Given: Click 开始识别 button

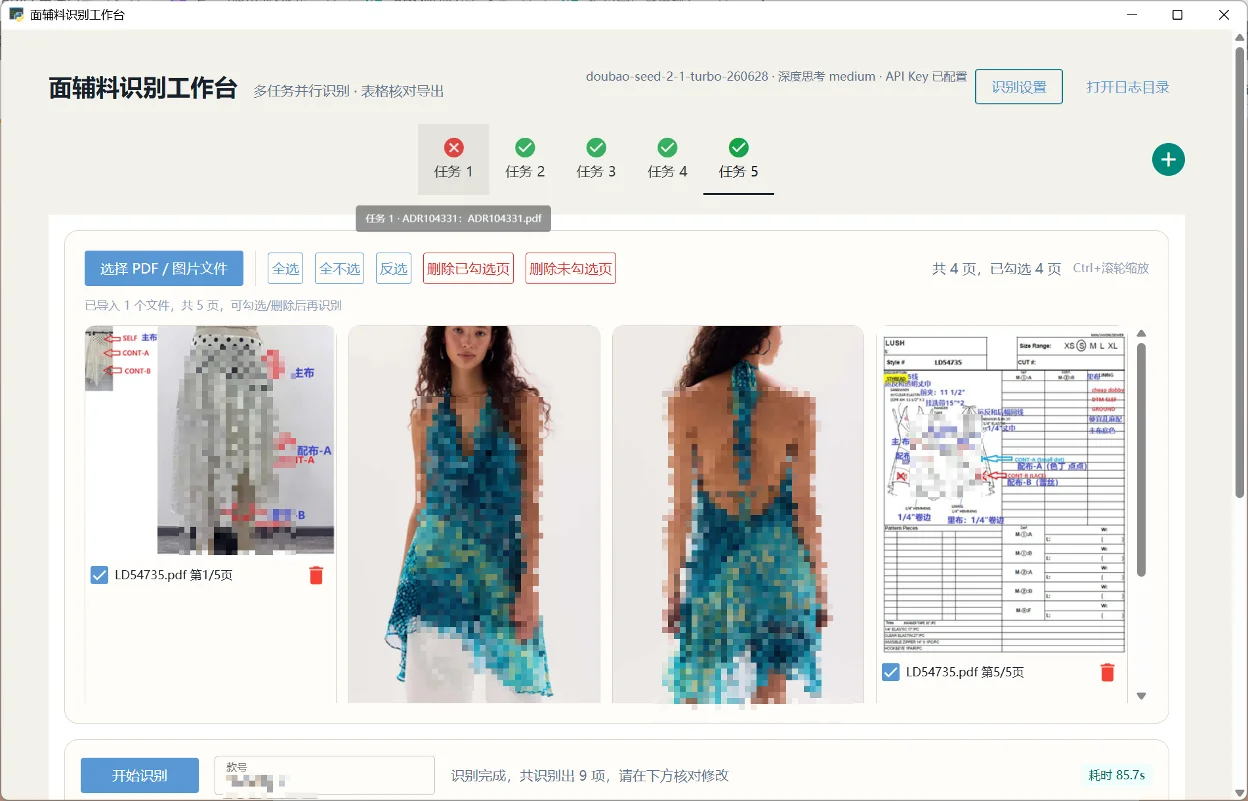Looking at the screenshot, I should pos(140,775).
